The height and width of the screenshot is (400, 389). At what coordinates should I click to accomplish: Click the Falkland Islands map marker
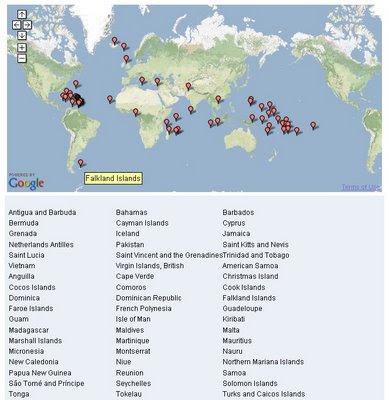pos(80,163)
